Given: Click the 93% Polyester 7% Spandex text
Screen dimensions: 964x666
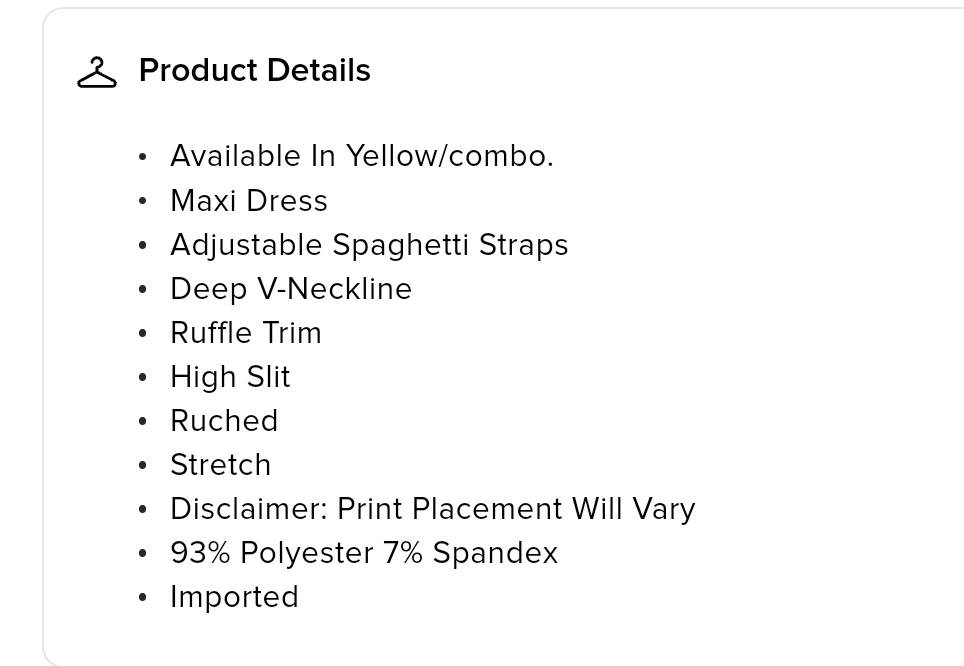Looking at the screenshot, I should coord(364,552).
